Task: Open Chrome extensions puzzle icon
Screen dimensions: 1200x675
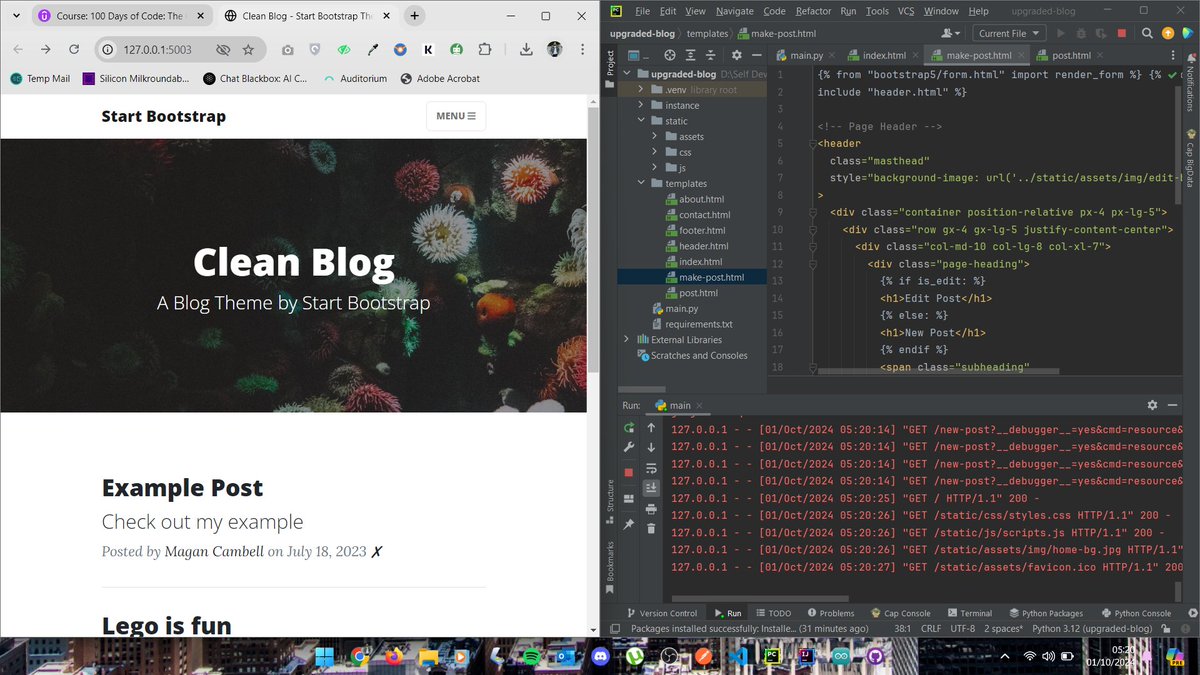Action: pos(485,49)
